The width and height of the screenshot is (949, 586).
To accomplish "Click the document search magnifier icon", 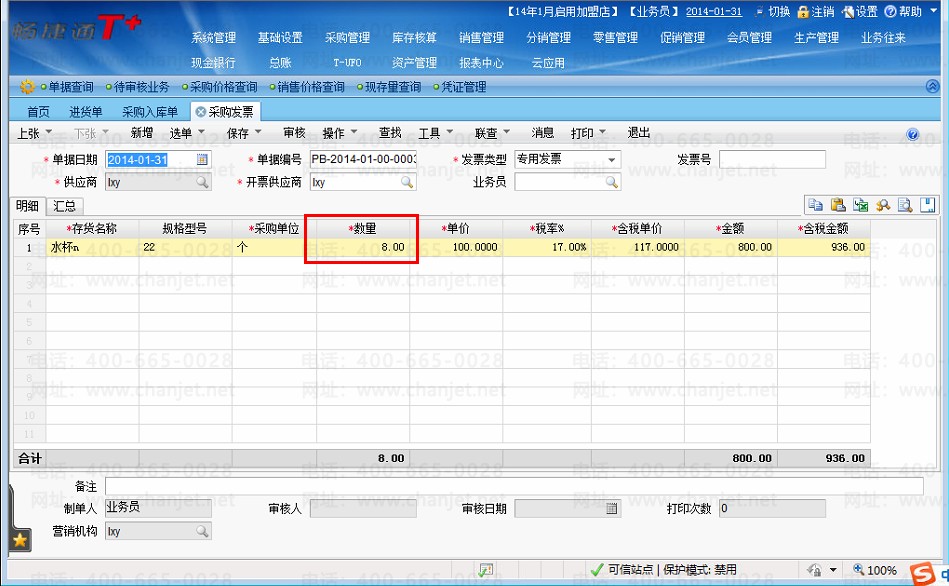I will (905, 205).
